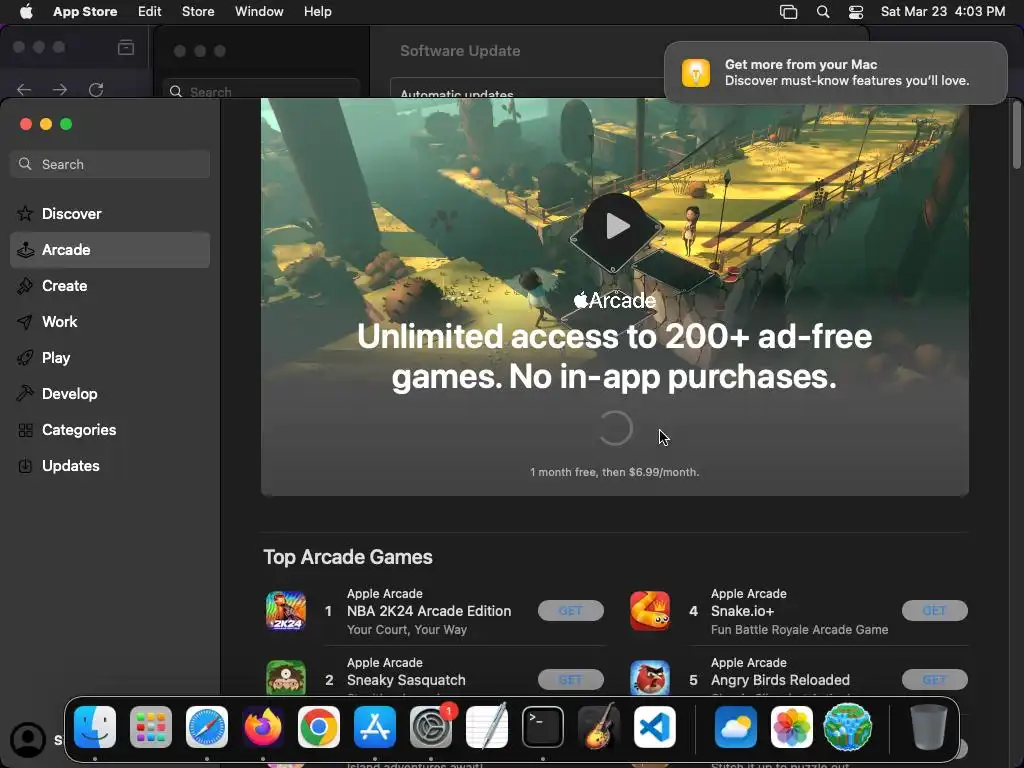Get Snake.io+ game
Image resolution: width=1024 pixels, height=768 pixels.
[x=935, y=611]
